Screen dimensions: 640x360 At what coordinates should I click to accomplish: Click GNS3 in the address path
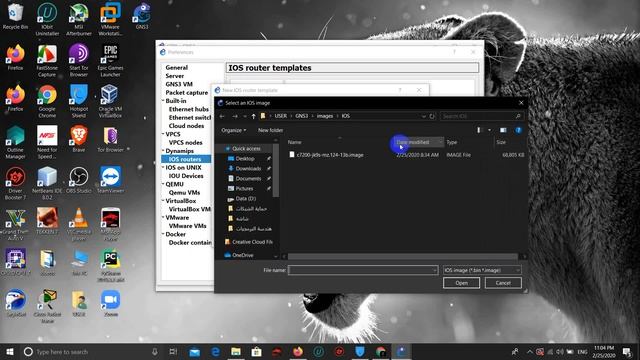click(x=302, y=116)
